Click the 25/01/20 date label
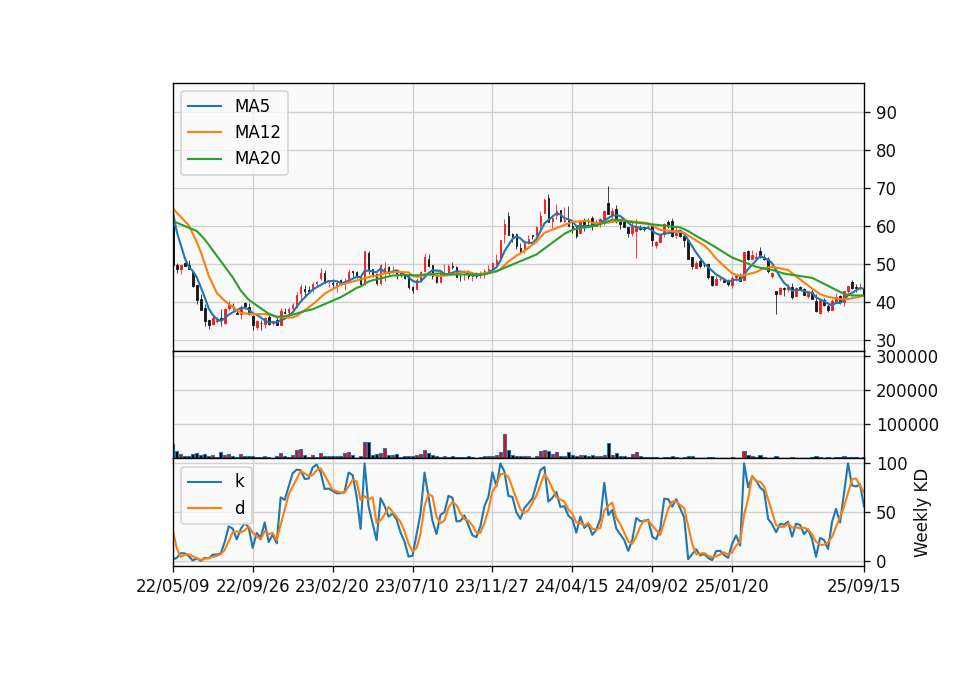 pos(732,586)
